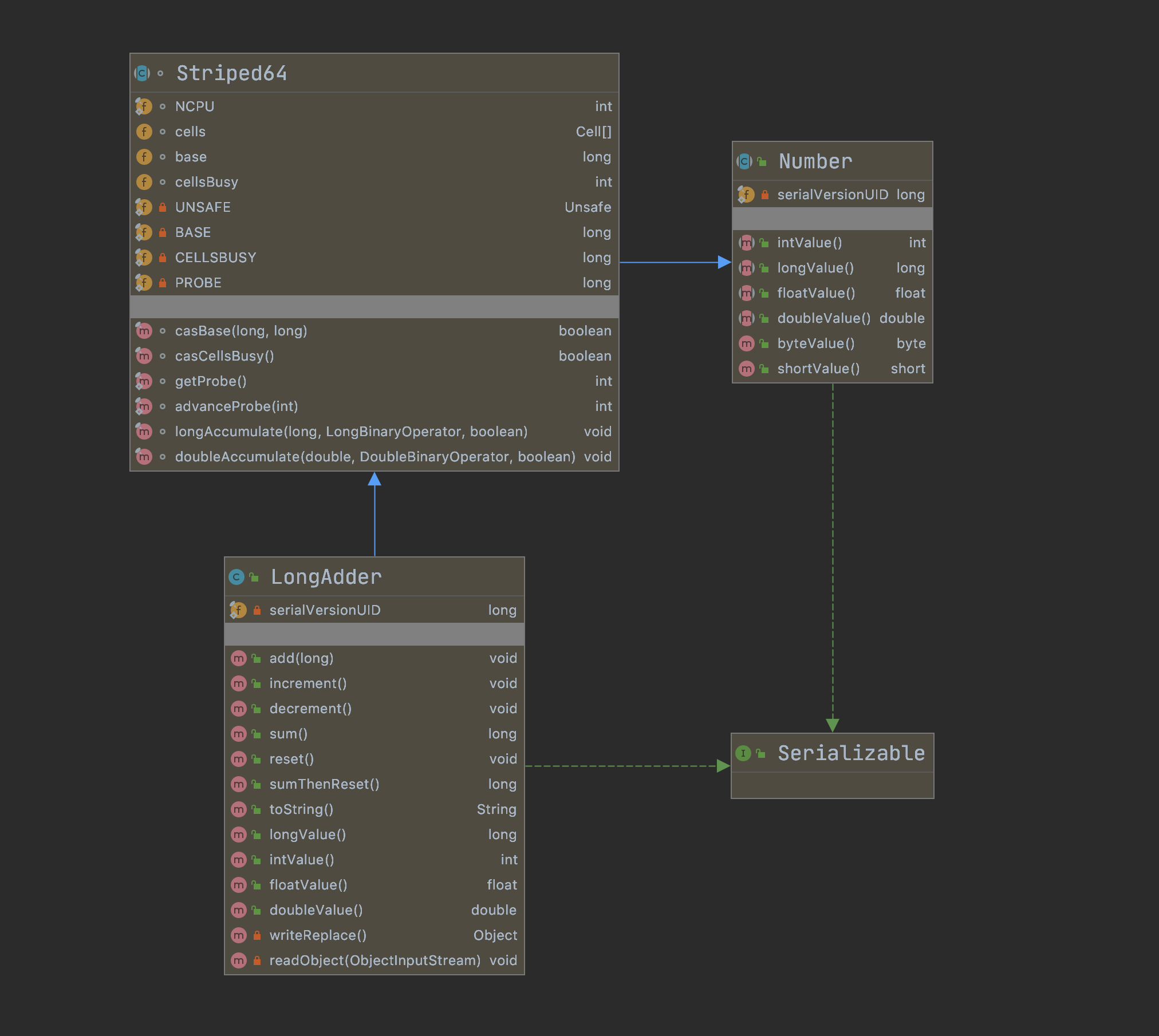Select the sumThenReset() method row

tap(324, 784)
